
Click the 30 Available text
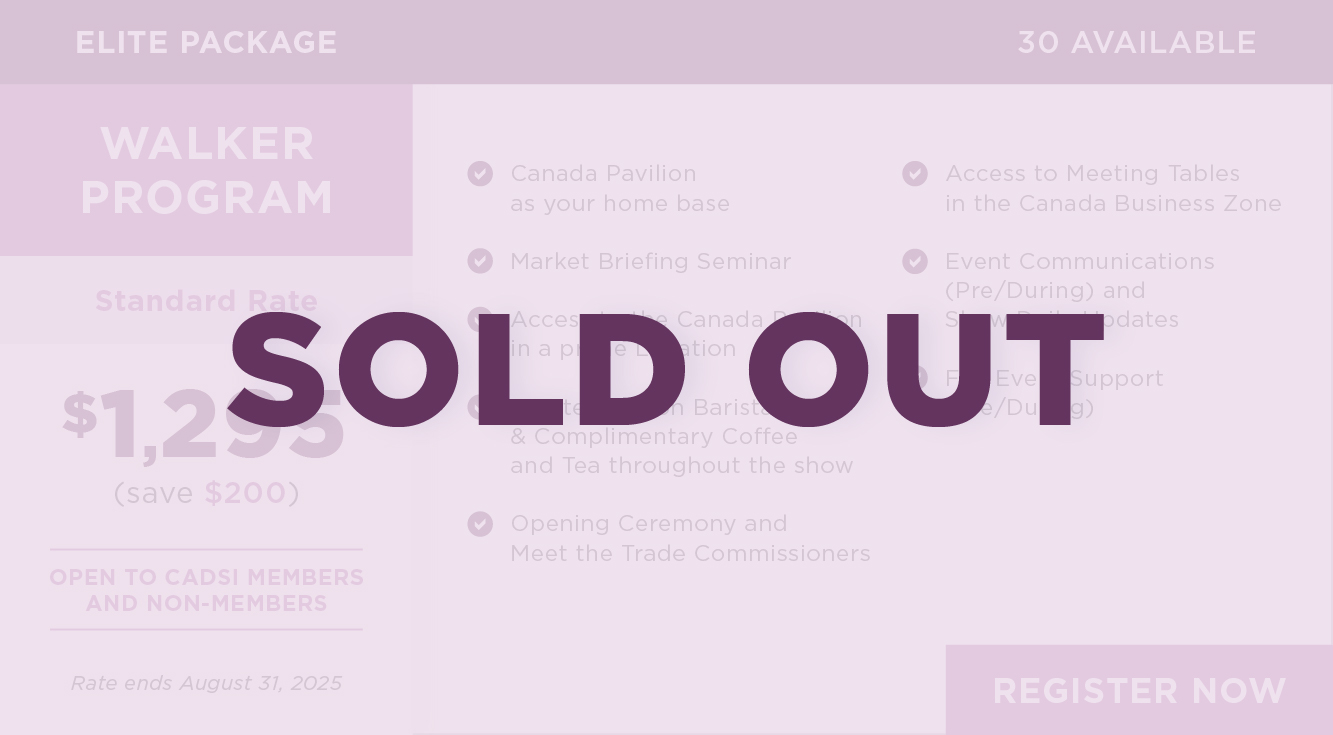click(1137, 43)
